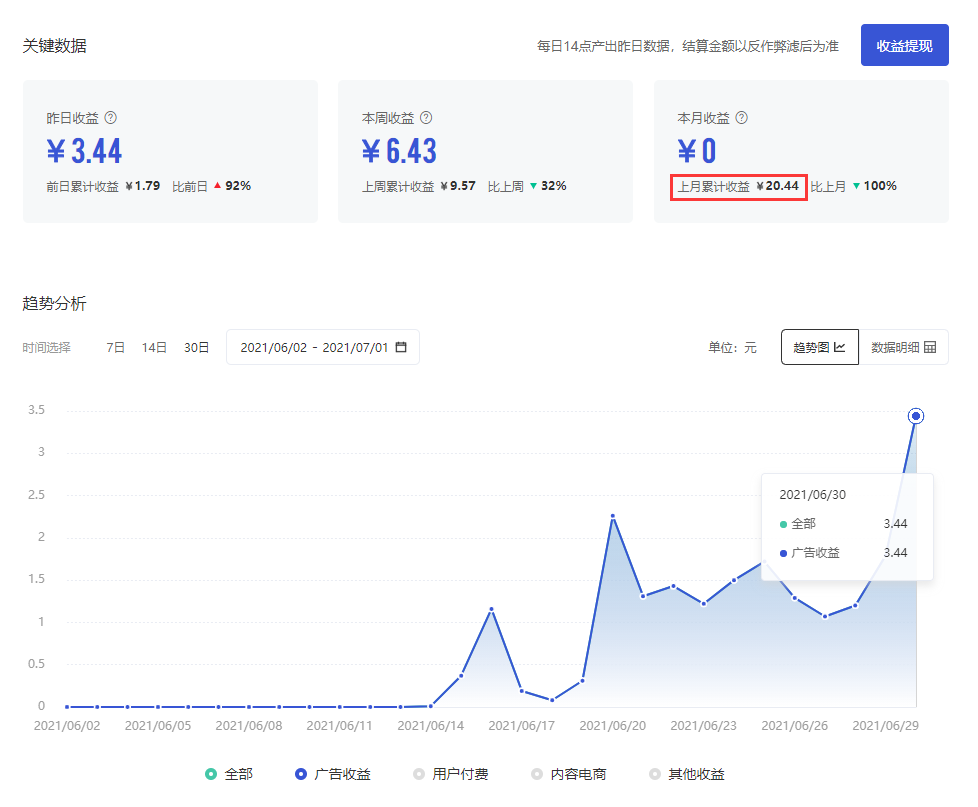Select the 14日 time range

click(154, 347)
